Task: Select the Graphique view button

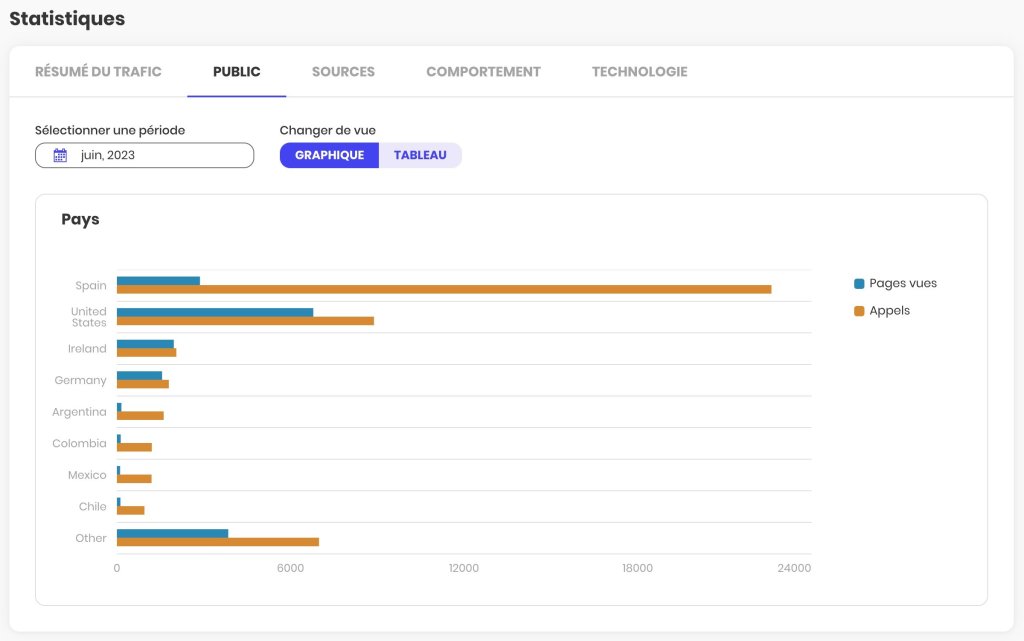Action: pyautogui.click(x=329, y=155)
